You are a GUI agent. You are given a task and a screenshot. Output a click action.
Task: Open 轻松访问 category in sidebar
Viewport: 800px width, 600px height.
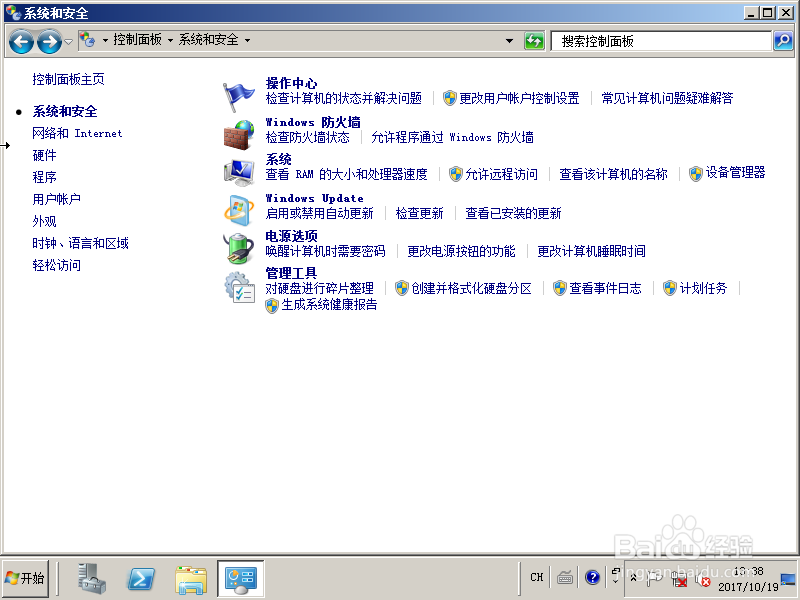point(57,265)
